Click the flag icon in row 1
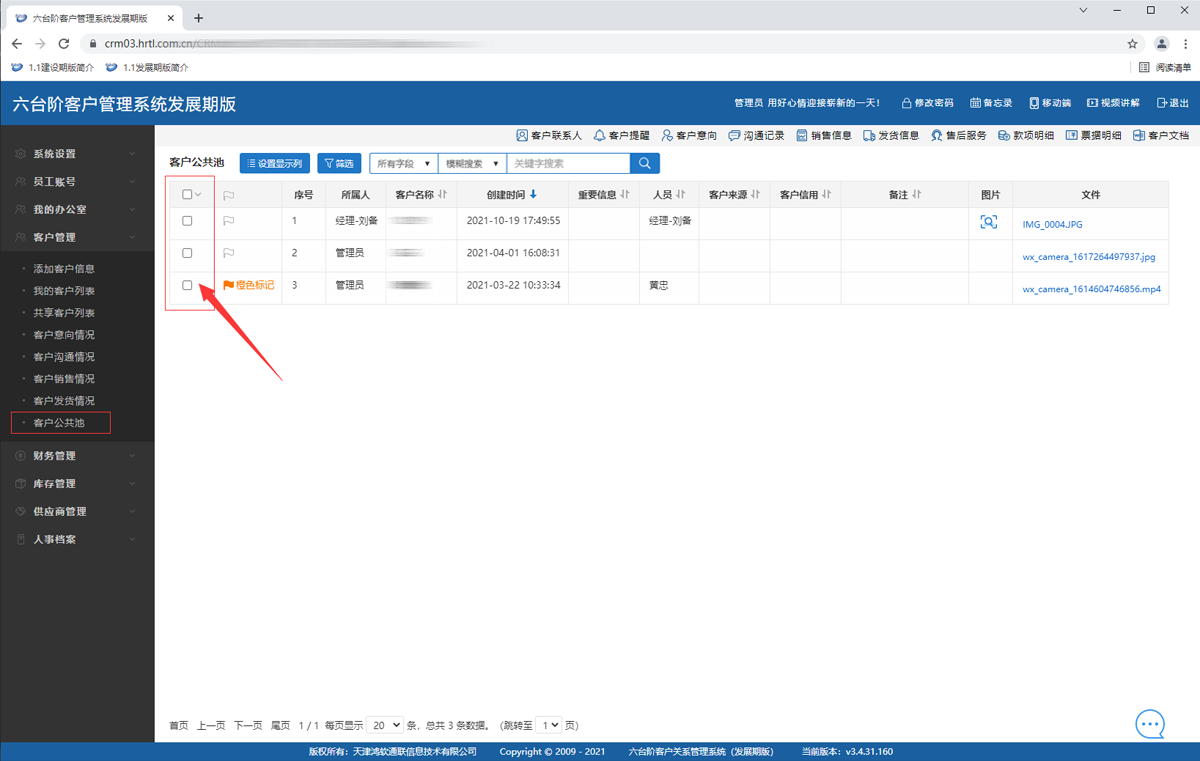The width and height of the screenshot is (1200, 761). tap(229, 222)
